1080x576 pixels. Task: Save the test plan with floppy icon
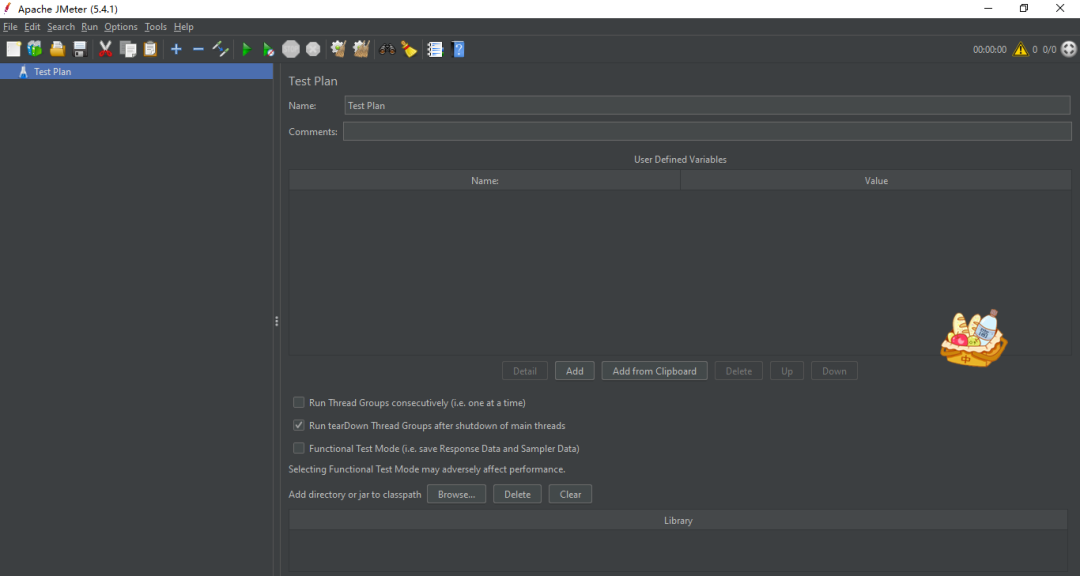click(x=79, y=49)
